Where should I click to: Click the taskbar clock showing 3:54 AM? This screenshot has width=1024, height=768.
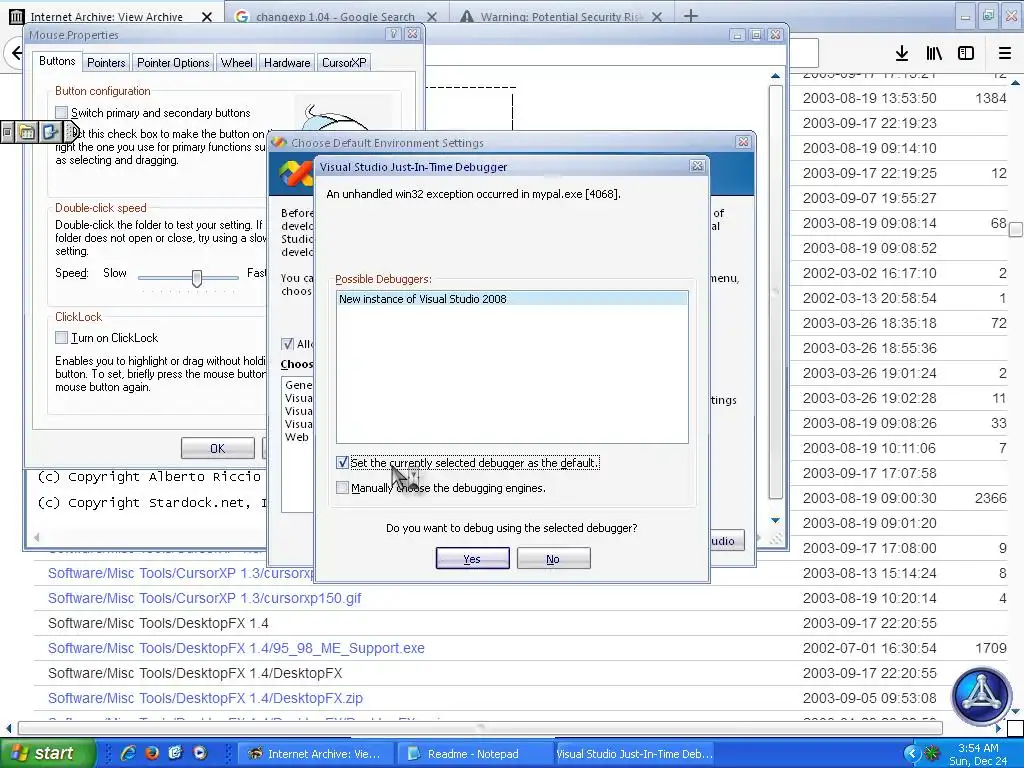click(978, 748)
